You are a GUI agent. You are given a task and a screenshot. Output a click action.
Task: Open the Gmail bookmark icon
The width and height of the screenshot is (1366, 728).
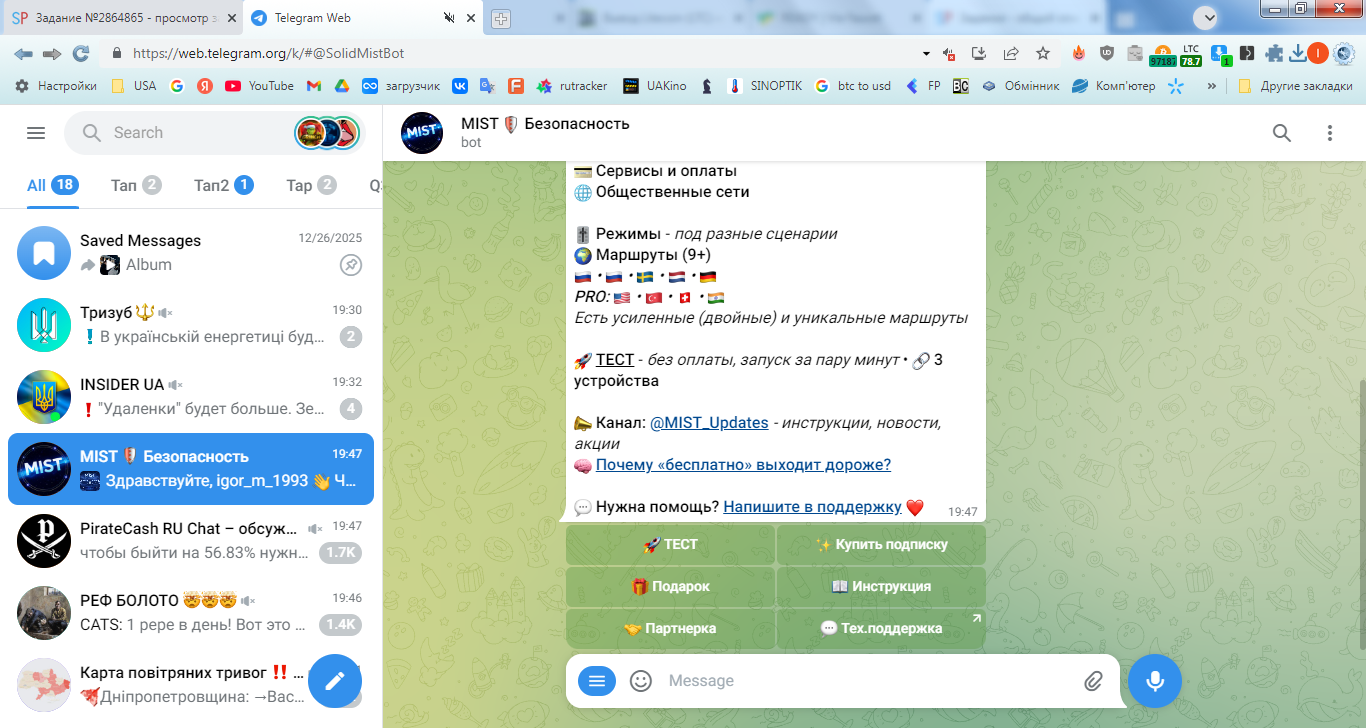(313, 86)
